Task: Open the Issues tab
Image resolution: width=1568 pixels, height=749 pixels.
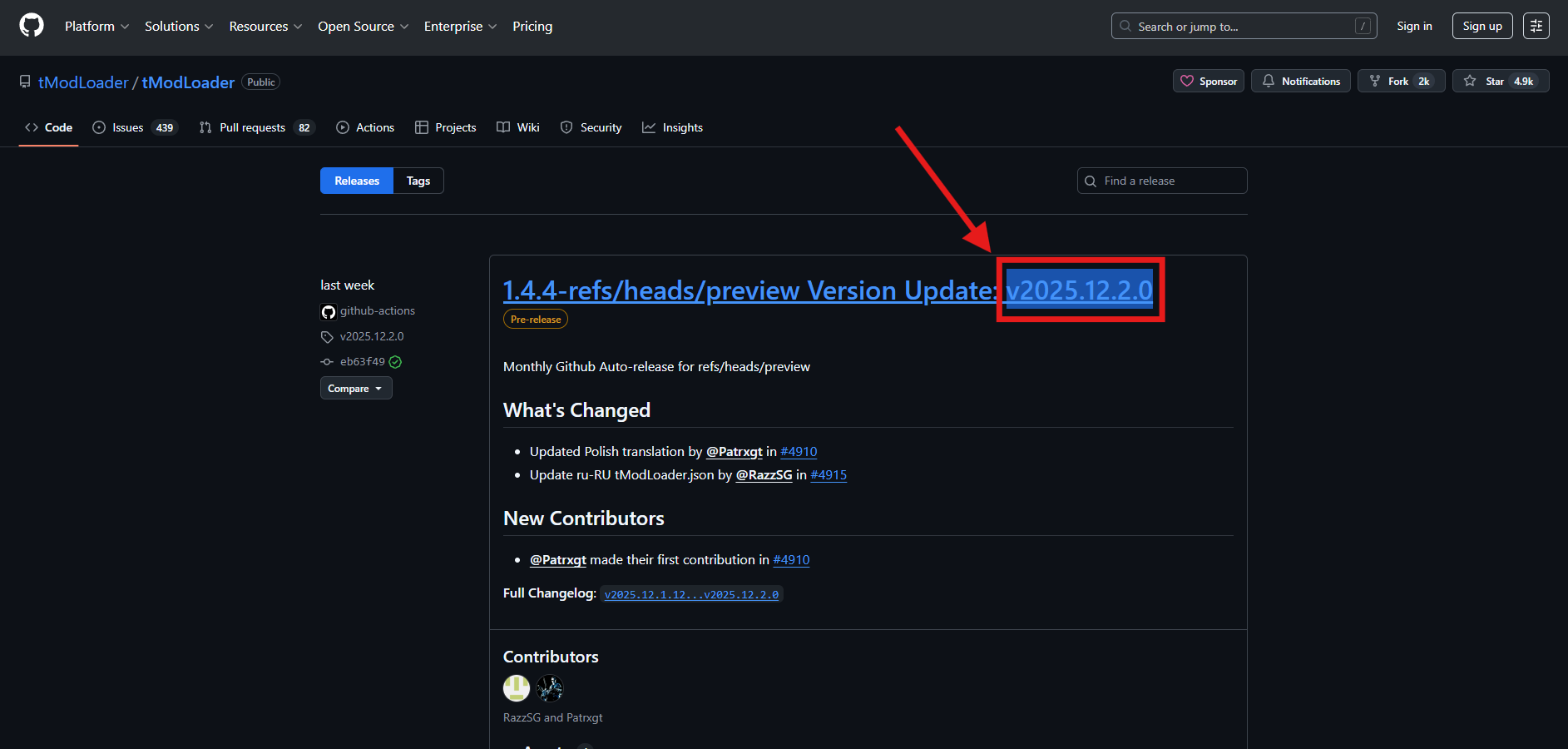Action: click(x=135, y=127)
